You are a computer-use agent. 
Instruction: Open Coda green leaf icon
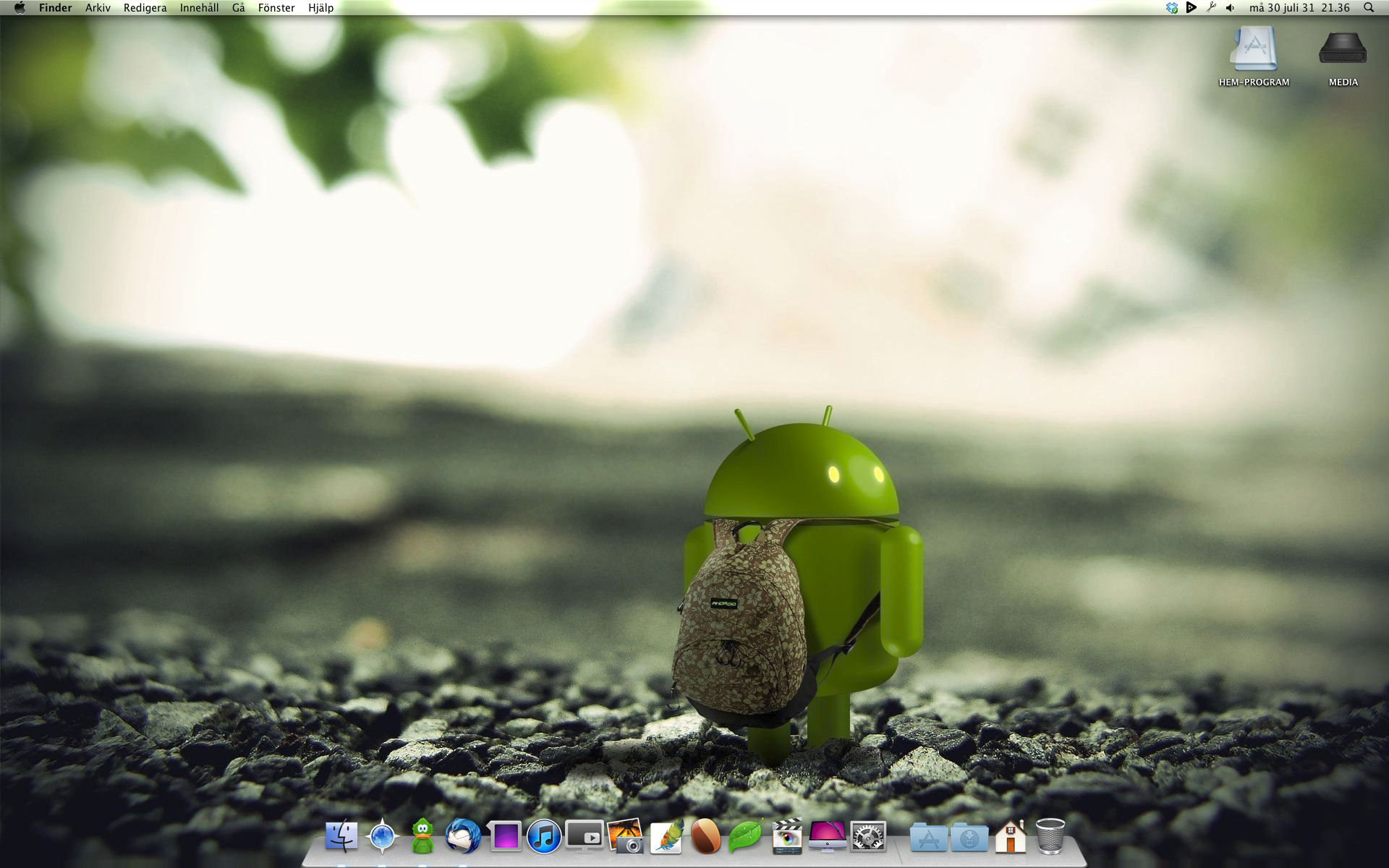pos(745,837)
